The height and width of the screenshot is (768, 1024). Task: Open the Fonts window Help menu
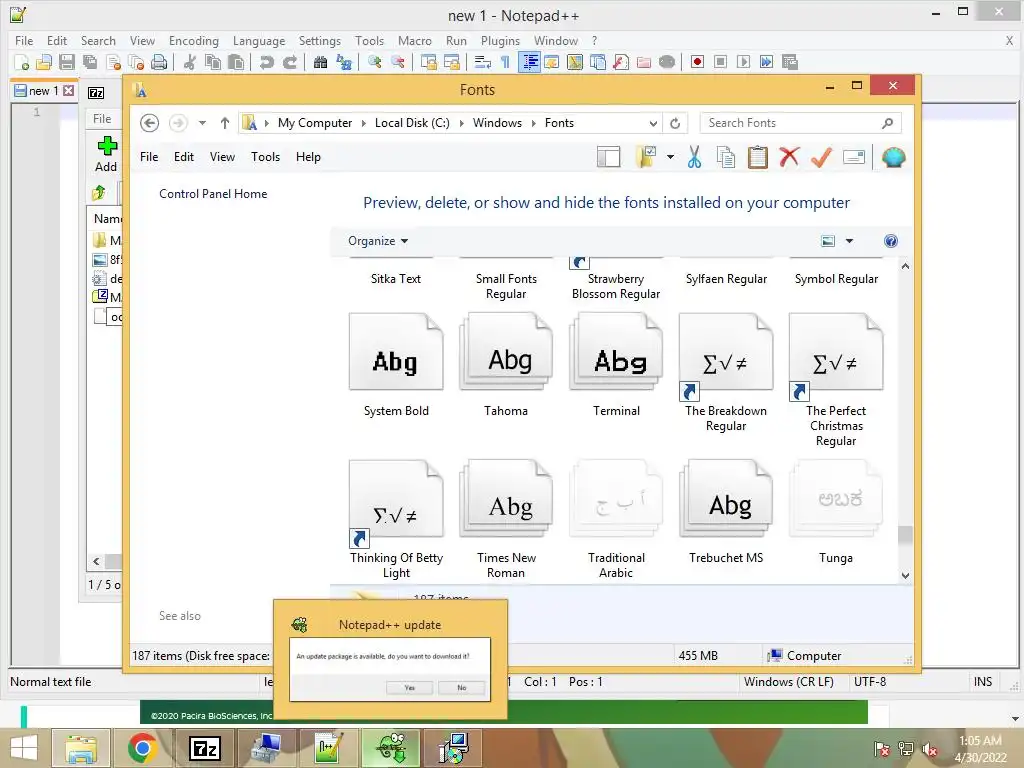point(308,157)
